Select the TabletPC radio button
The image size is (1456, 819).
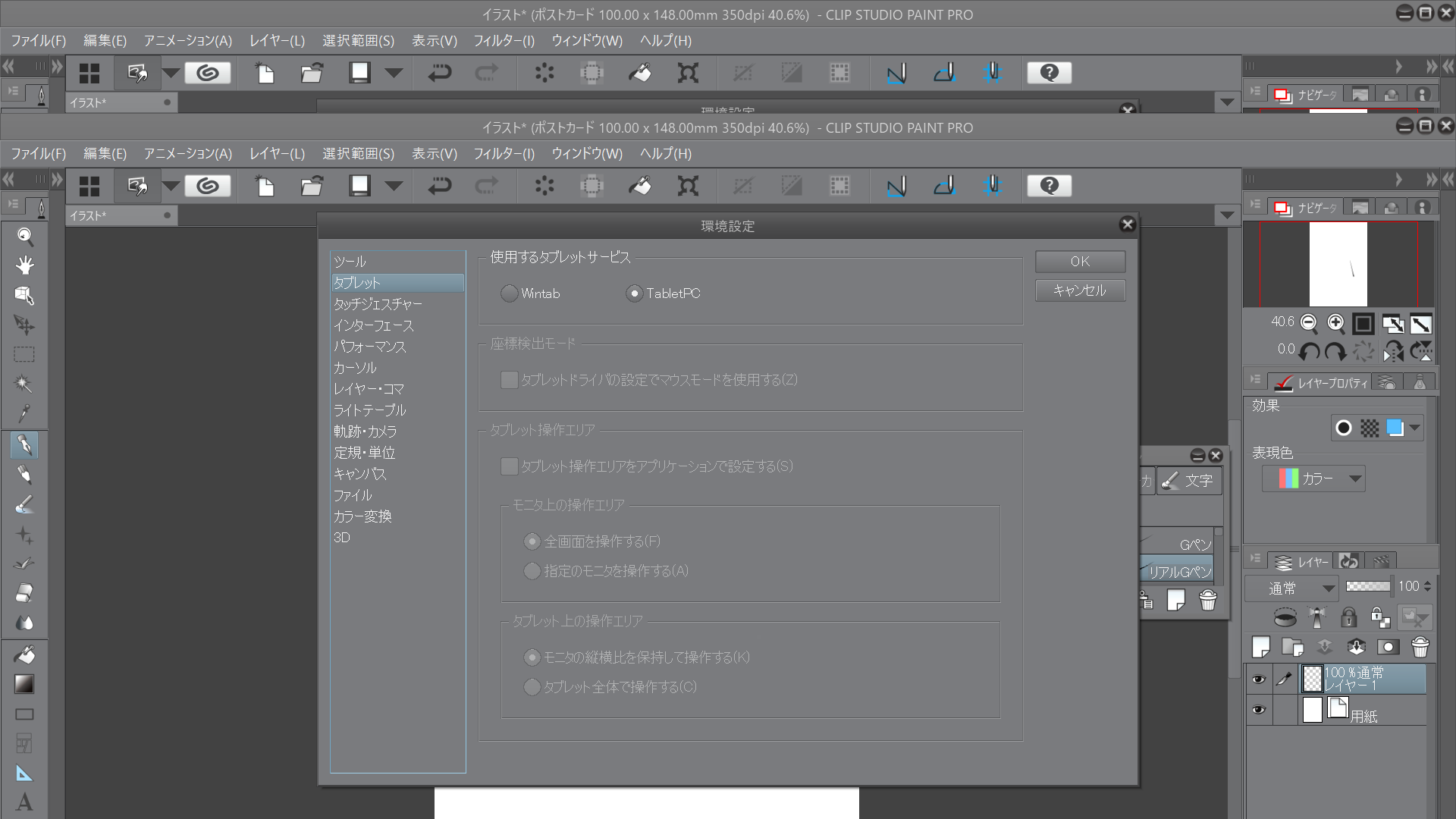click(x=635, y=293)
